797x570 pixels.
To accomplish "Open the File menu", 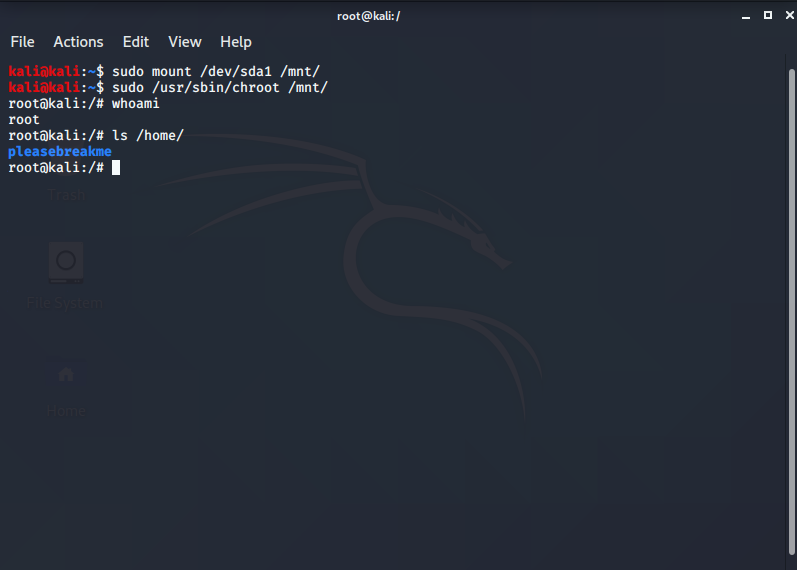I will 22,42.
